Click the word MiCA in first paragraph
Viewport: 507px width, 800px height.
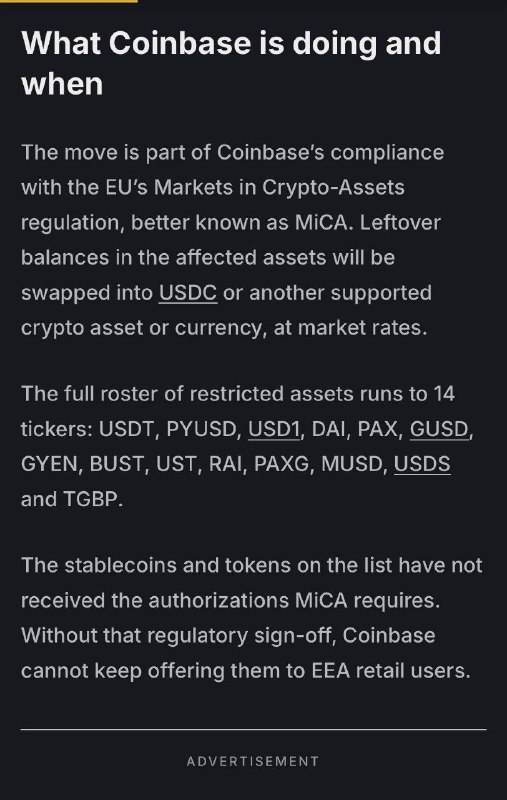(x=321, y=223)
